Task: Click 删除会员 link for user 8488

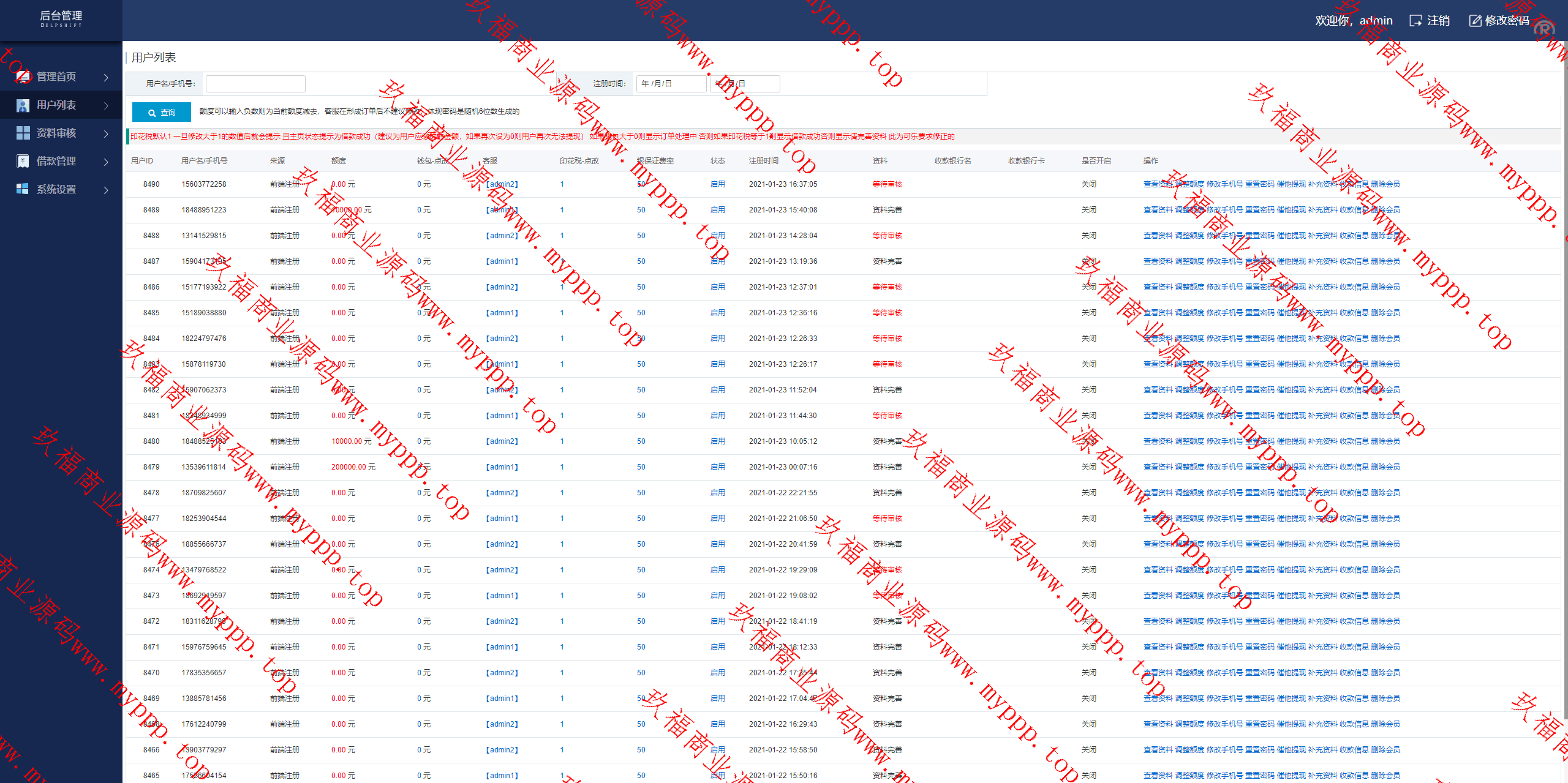Action: pos(1385,236)
